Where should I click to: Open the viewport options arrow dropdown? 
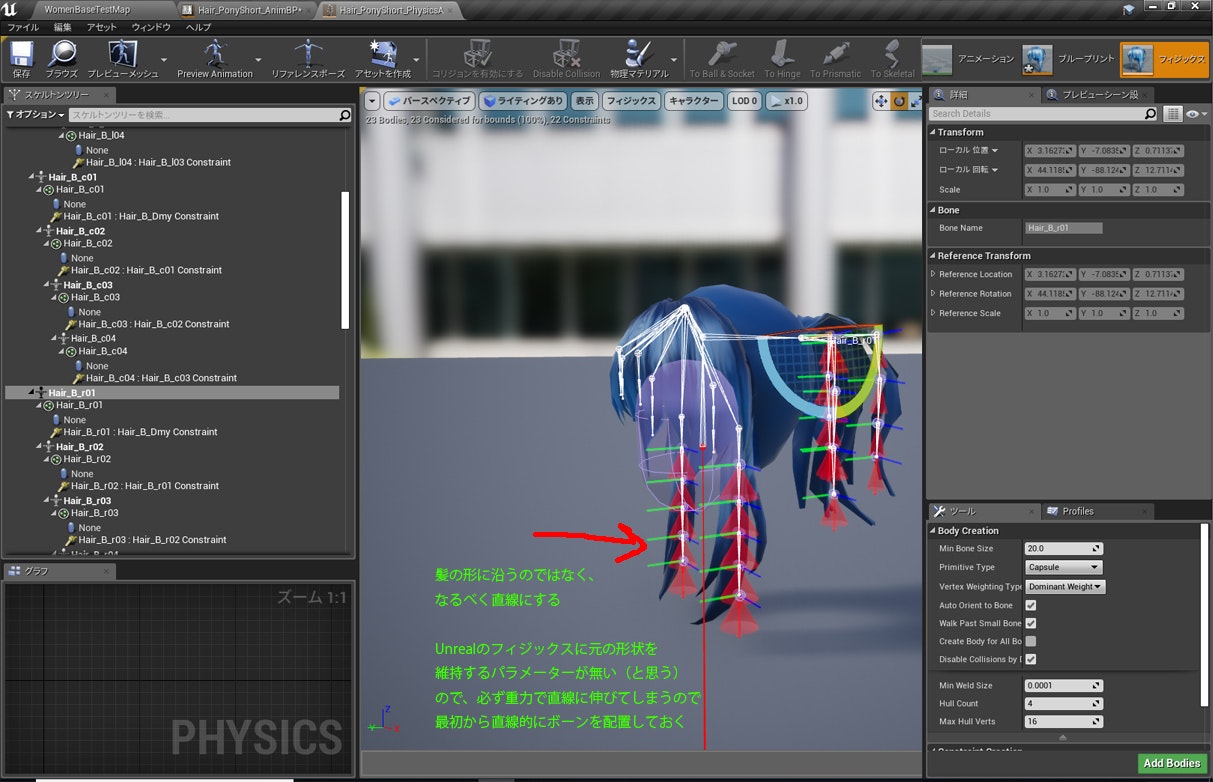coord(372,101)
